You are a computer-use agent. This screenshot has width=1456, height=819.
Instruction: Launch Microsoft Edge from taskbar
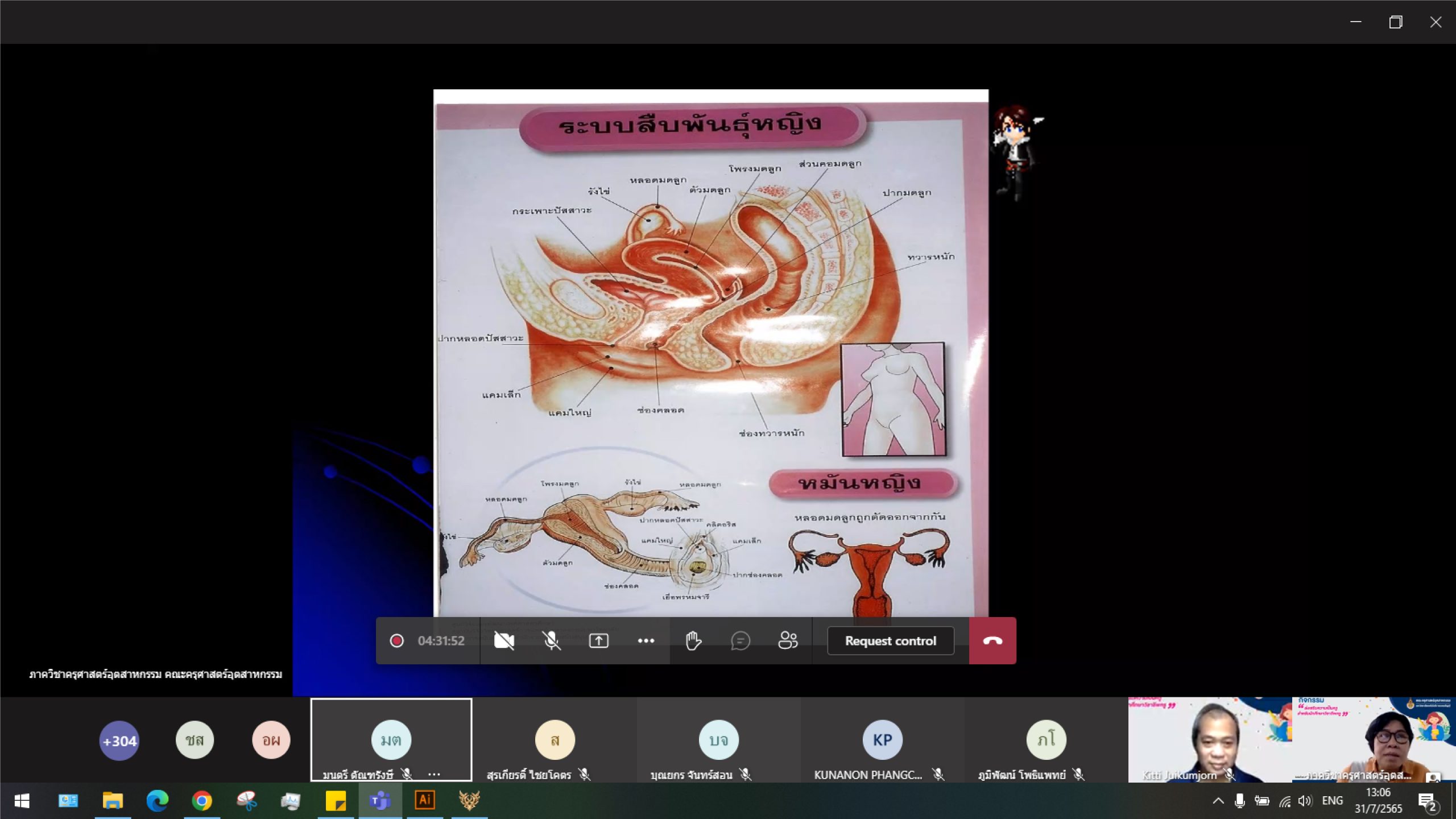tap(157, 801)
